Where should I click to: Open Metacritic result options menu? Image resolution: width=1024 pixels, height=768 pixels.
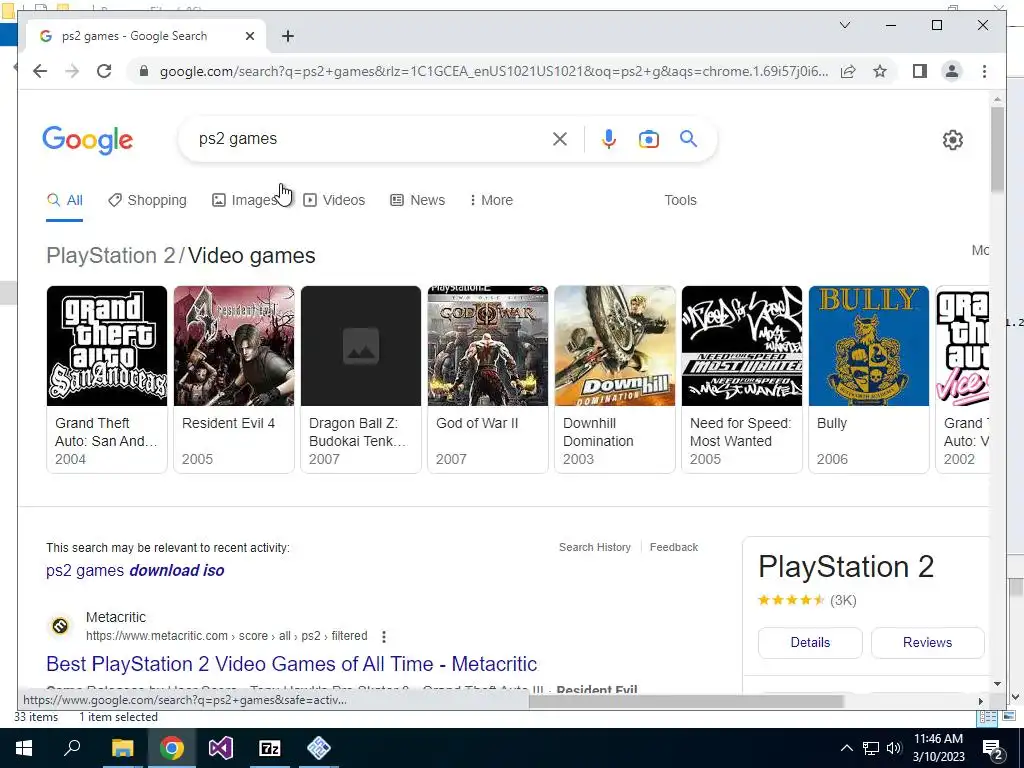[384, 636]
